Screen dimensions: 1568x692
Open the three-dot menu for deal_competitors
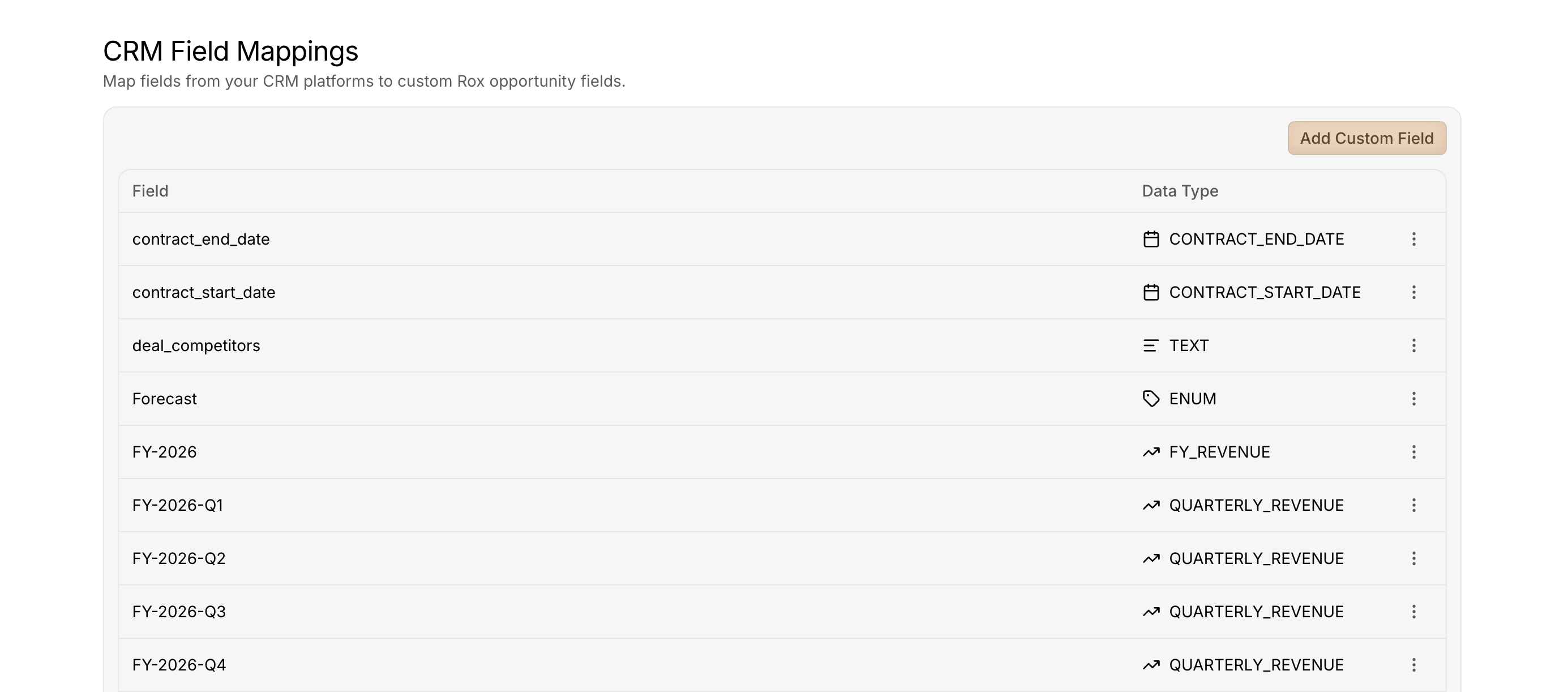click(1413, 345)
